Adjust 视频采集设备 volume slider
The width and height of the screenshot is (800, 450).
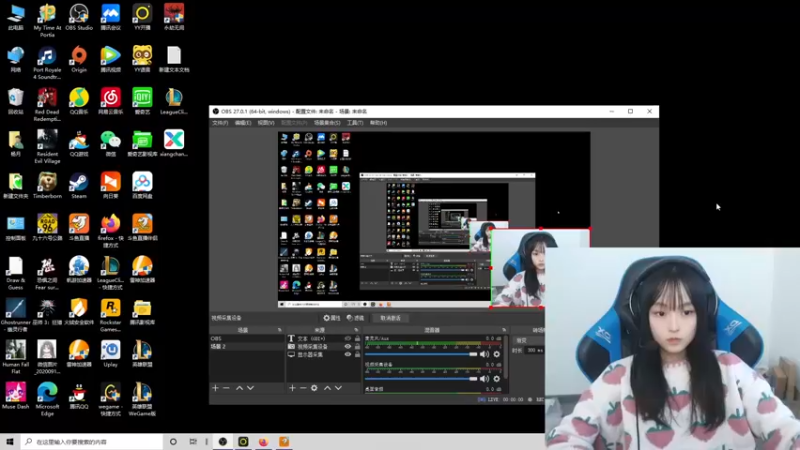(421, 379)
